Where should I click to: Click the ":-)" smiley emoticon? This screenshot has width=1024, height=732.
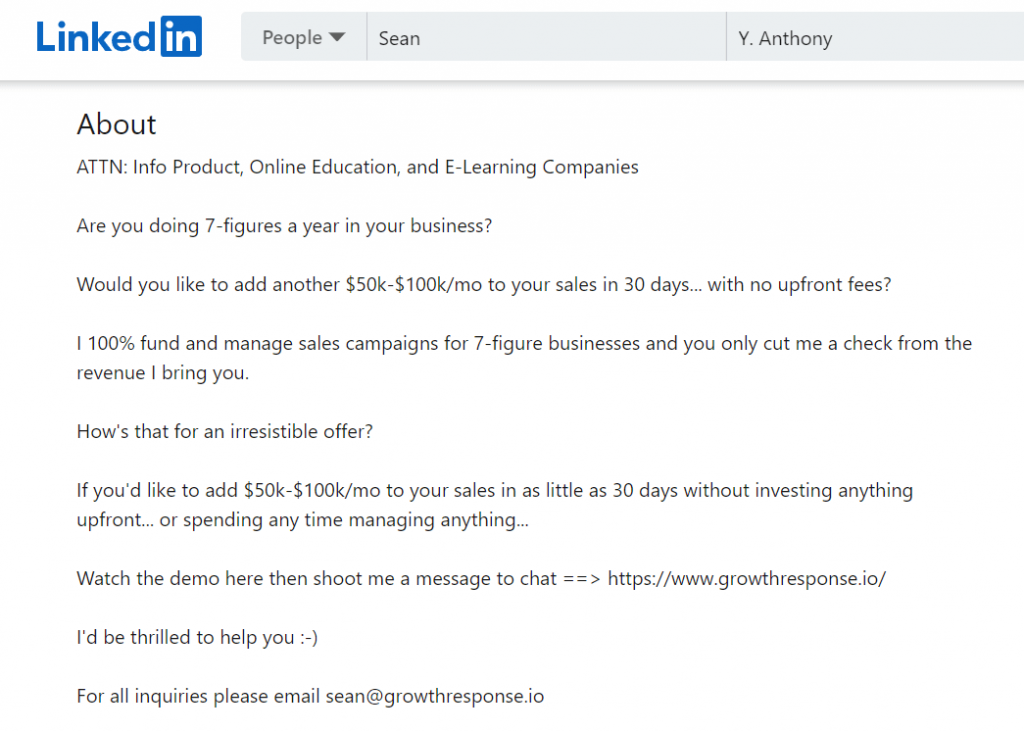pos(308,637)
